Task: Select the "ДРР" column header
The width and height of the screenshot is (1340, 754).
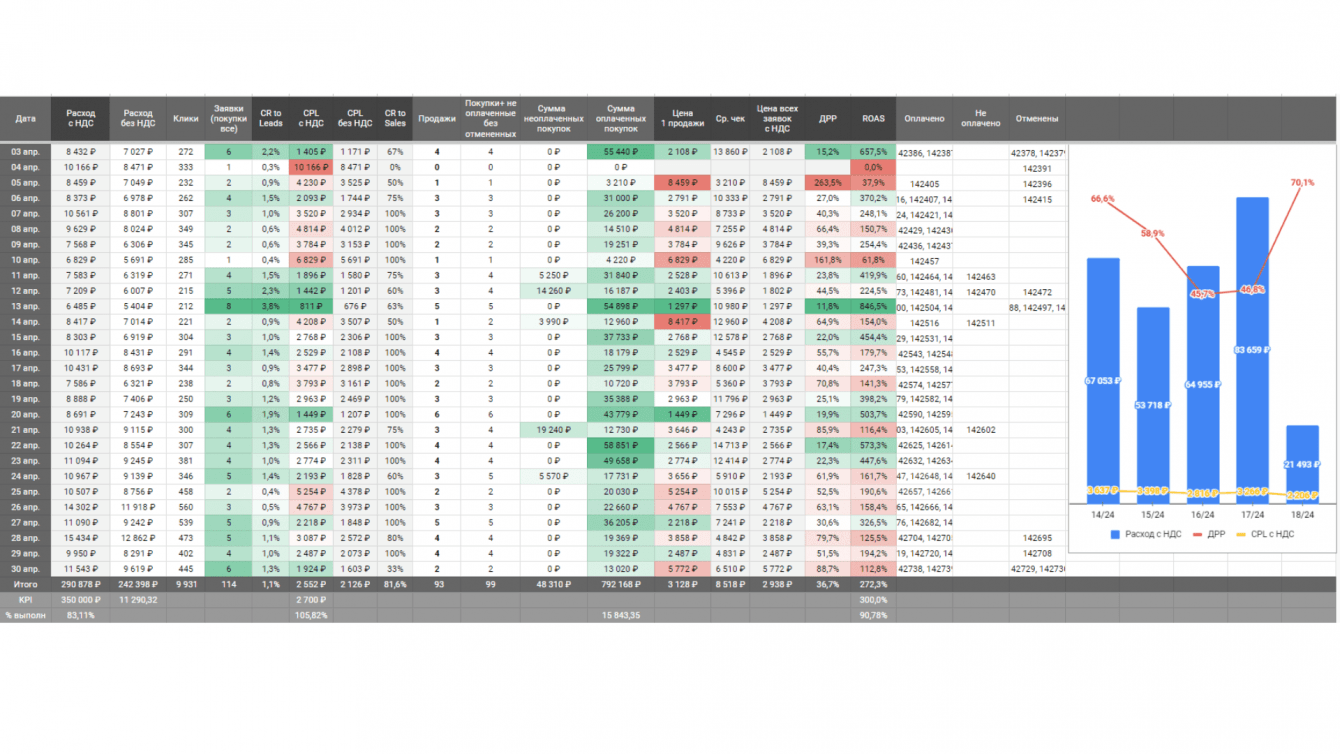Action: click(828, 119)
